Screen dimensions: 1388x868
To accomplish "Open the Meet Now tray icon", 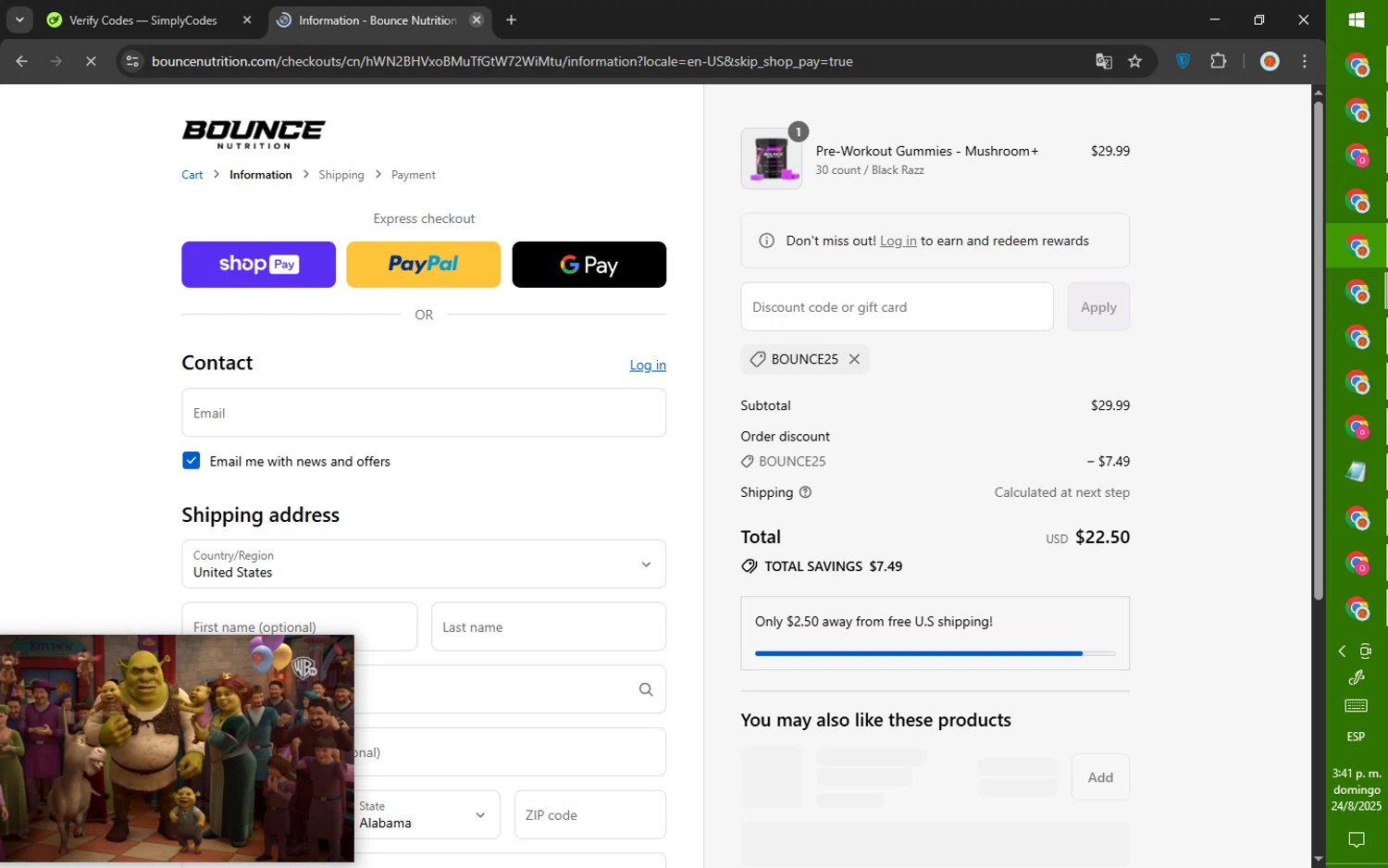I will [x=1366, y=651].
